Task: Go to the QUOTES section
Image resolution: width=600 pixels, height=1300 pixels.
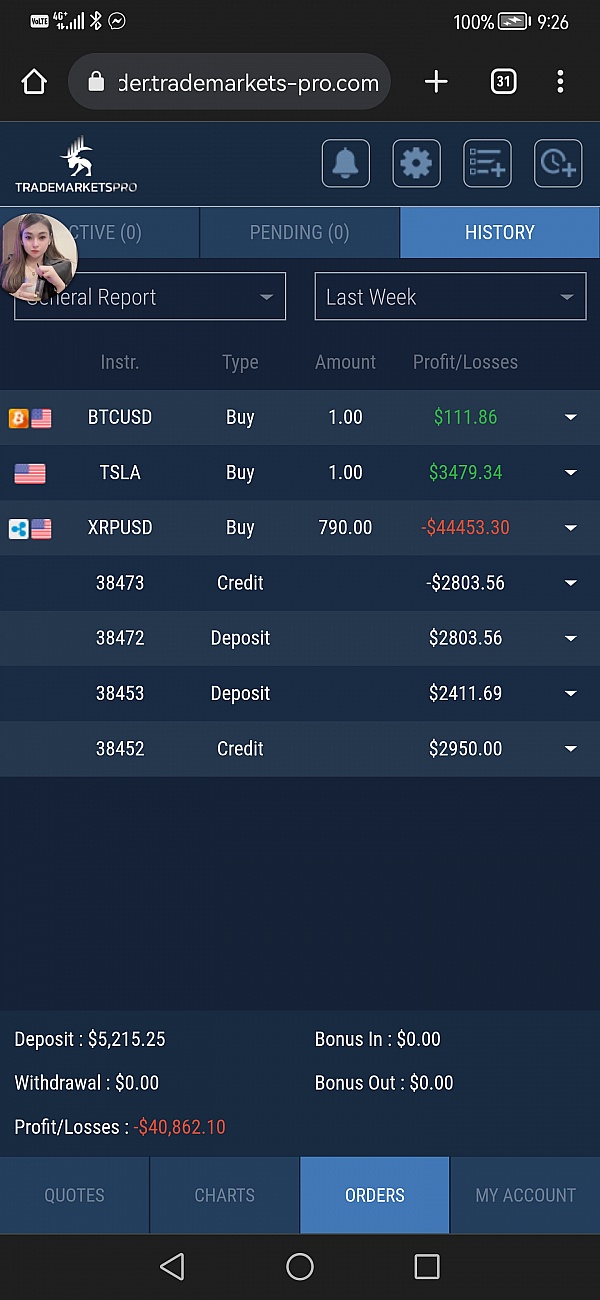Action: click(74, 1195)
